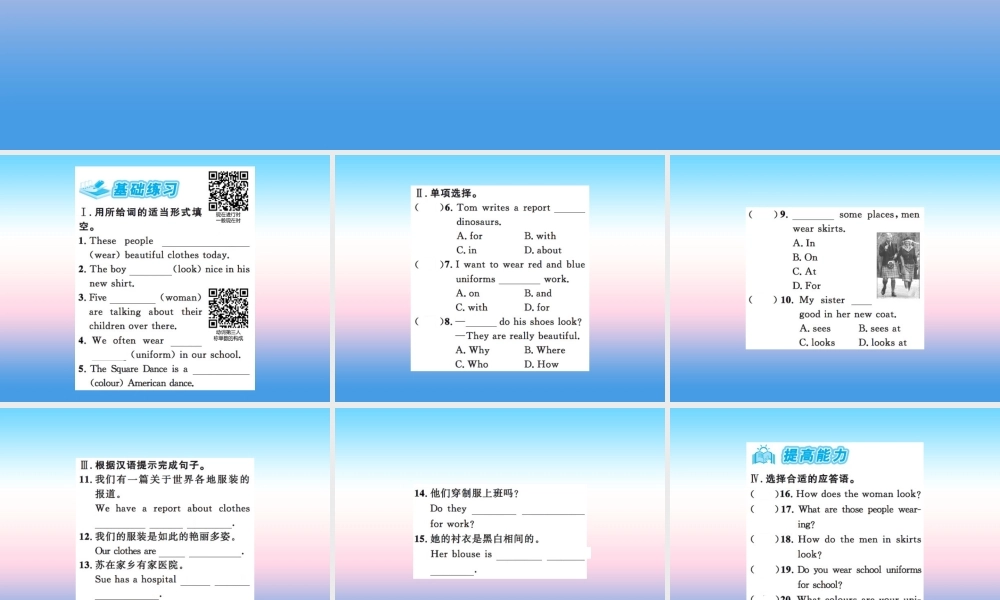
Task: Select option 'C. At' in question 9
Action: [x=804, y=271]
